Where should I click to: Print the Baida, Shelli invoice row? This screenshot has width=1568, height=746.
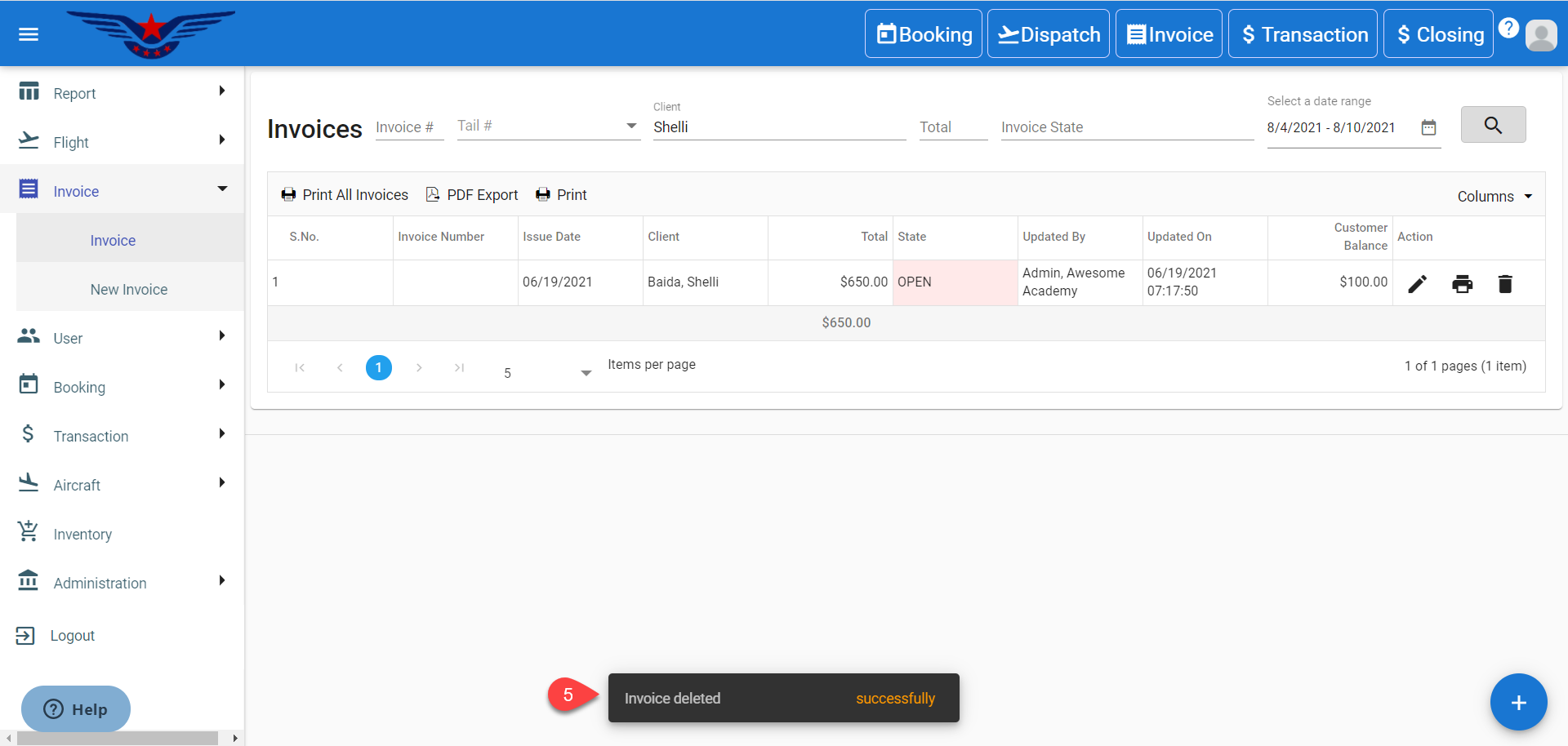[1462, 284]
